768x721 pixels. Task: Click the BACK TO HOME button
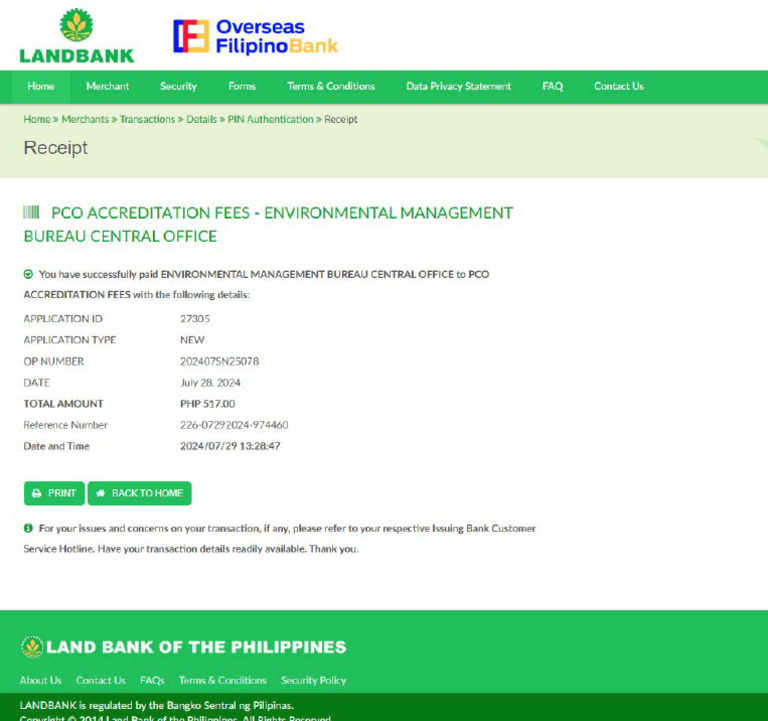(140, 493)
